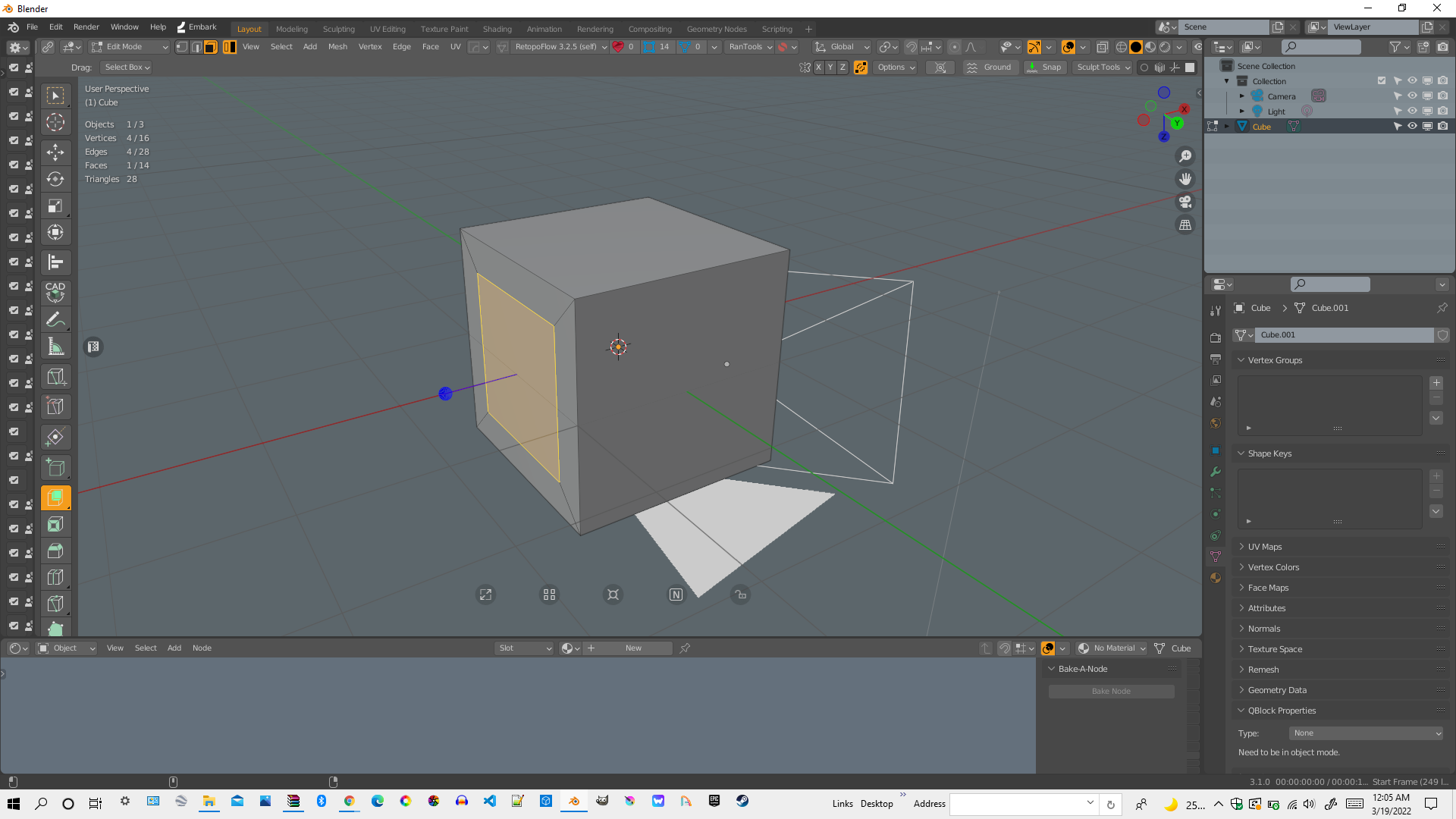
Task: Open the Mesh menu
Action: (337, 47)
